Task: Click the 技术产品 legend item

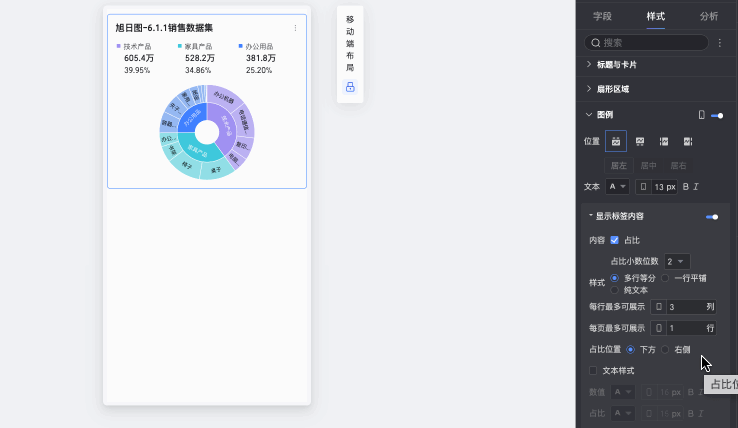Action: [x=134, y=46]
